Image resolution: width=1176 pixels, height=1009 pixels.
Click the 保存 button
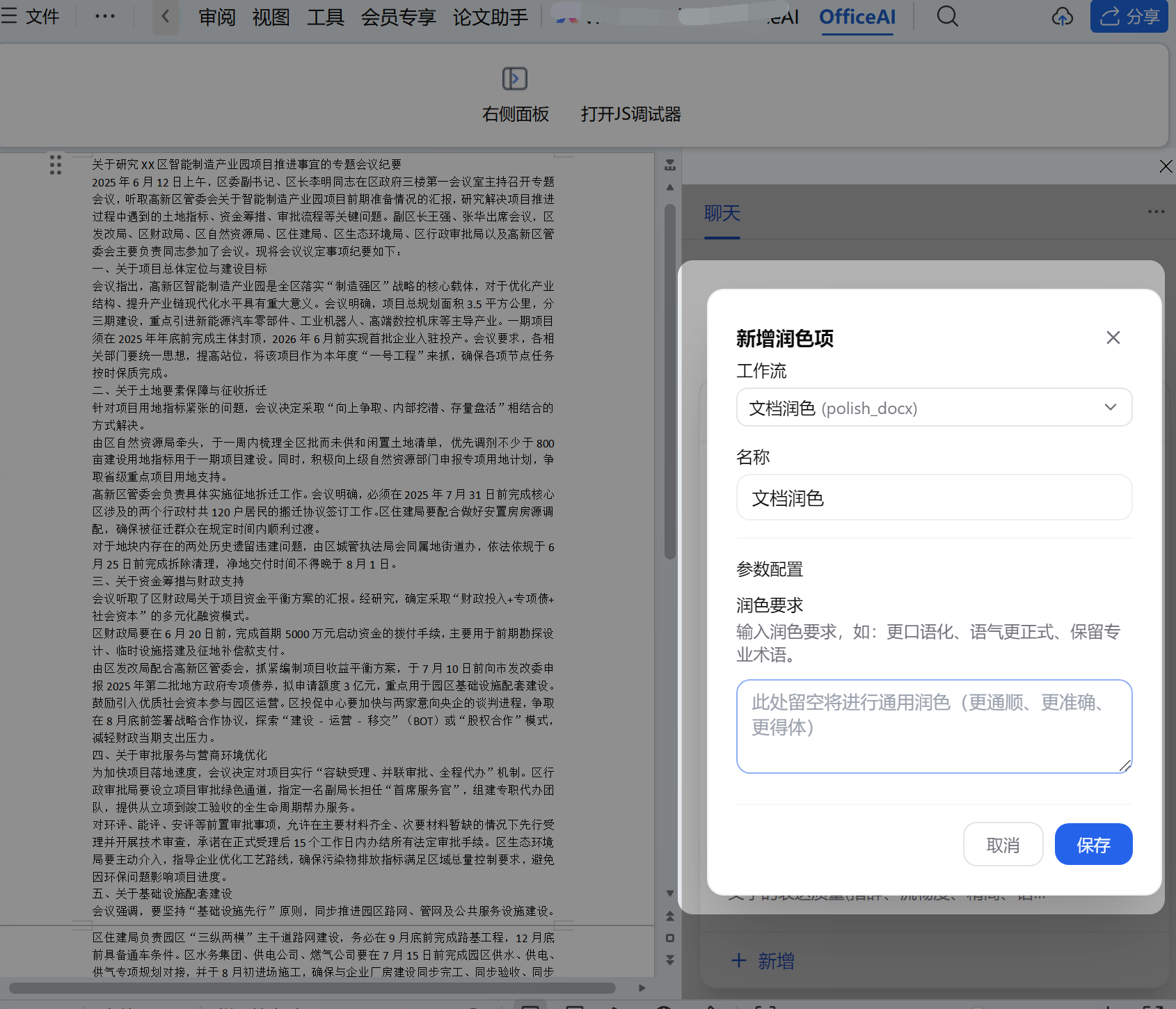[x=1093, y=845]
